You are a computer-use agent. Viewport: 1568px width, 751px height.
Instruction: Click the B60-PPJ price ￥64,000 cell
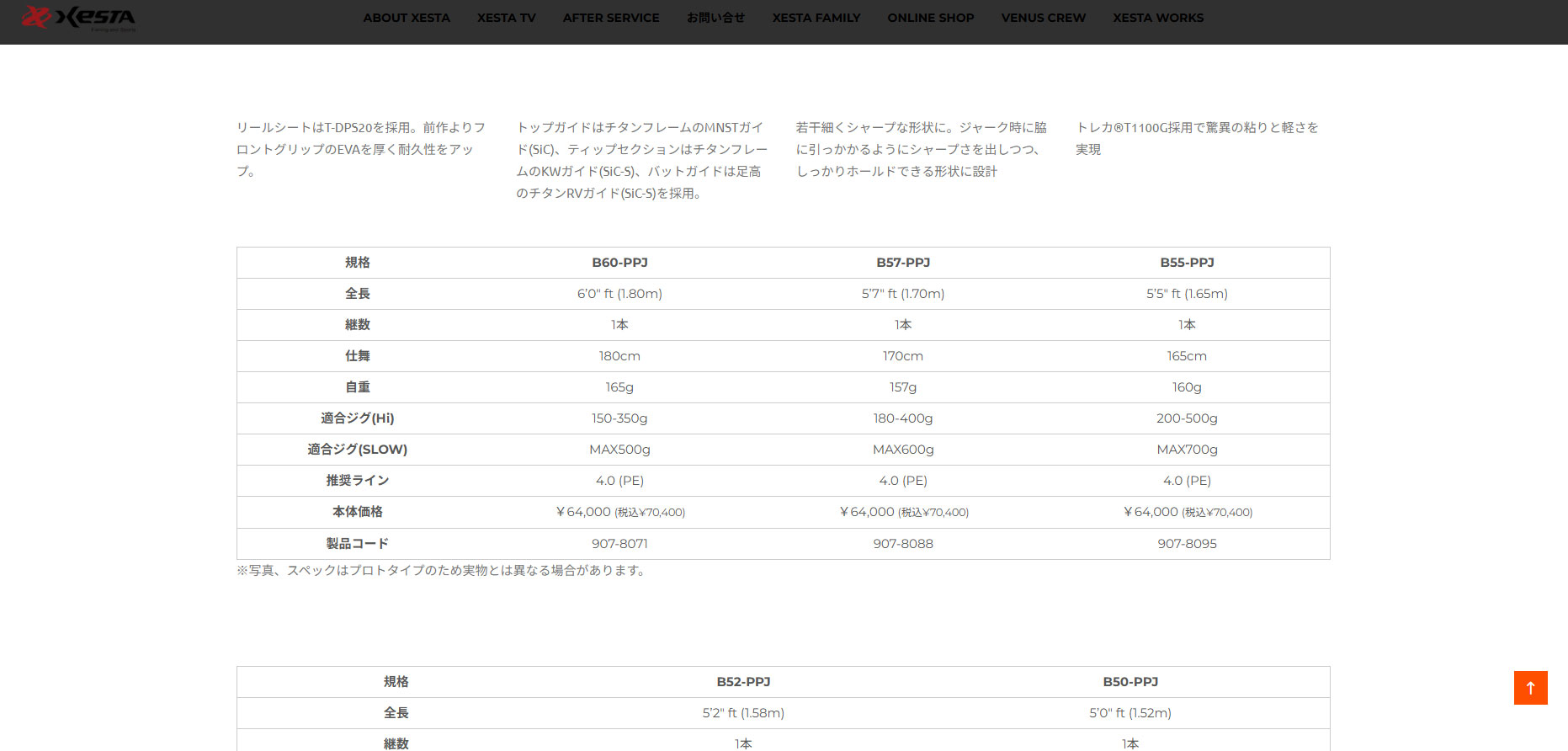[619, 512]
